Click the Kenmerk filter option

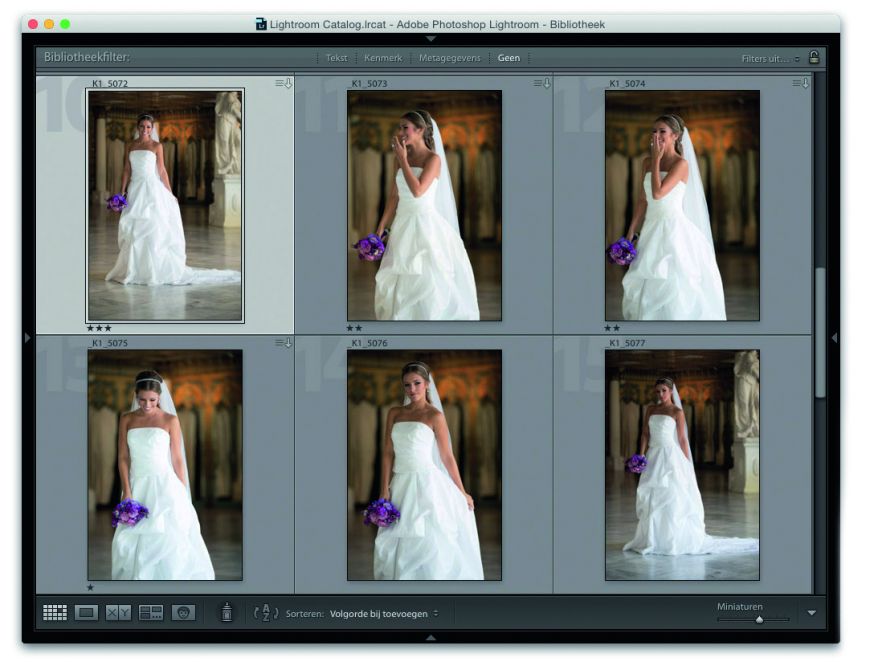[382, 58]
